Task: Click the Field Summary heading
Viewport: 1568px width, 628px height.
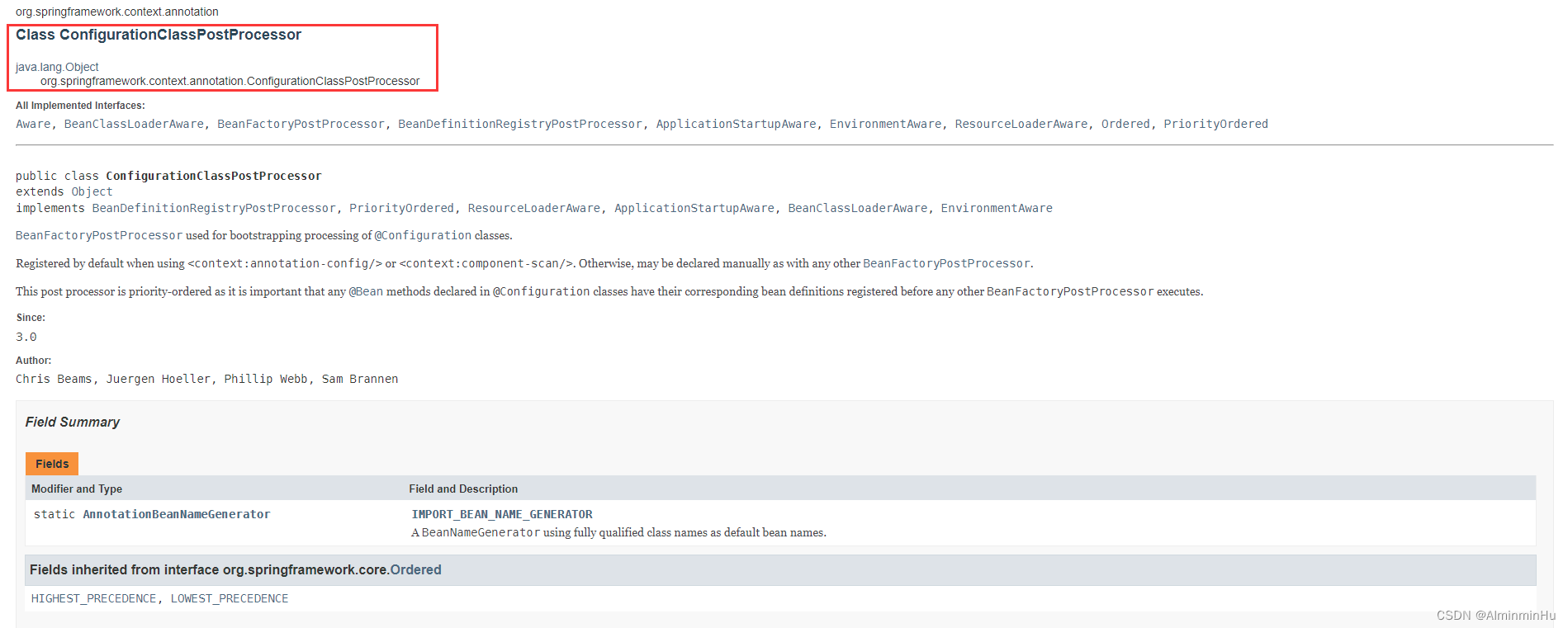Action: pos(73,422)
